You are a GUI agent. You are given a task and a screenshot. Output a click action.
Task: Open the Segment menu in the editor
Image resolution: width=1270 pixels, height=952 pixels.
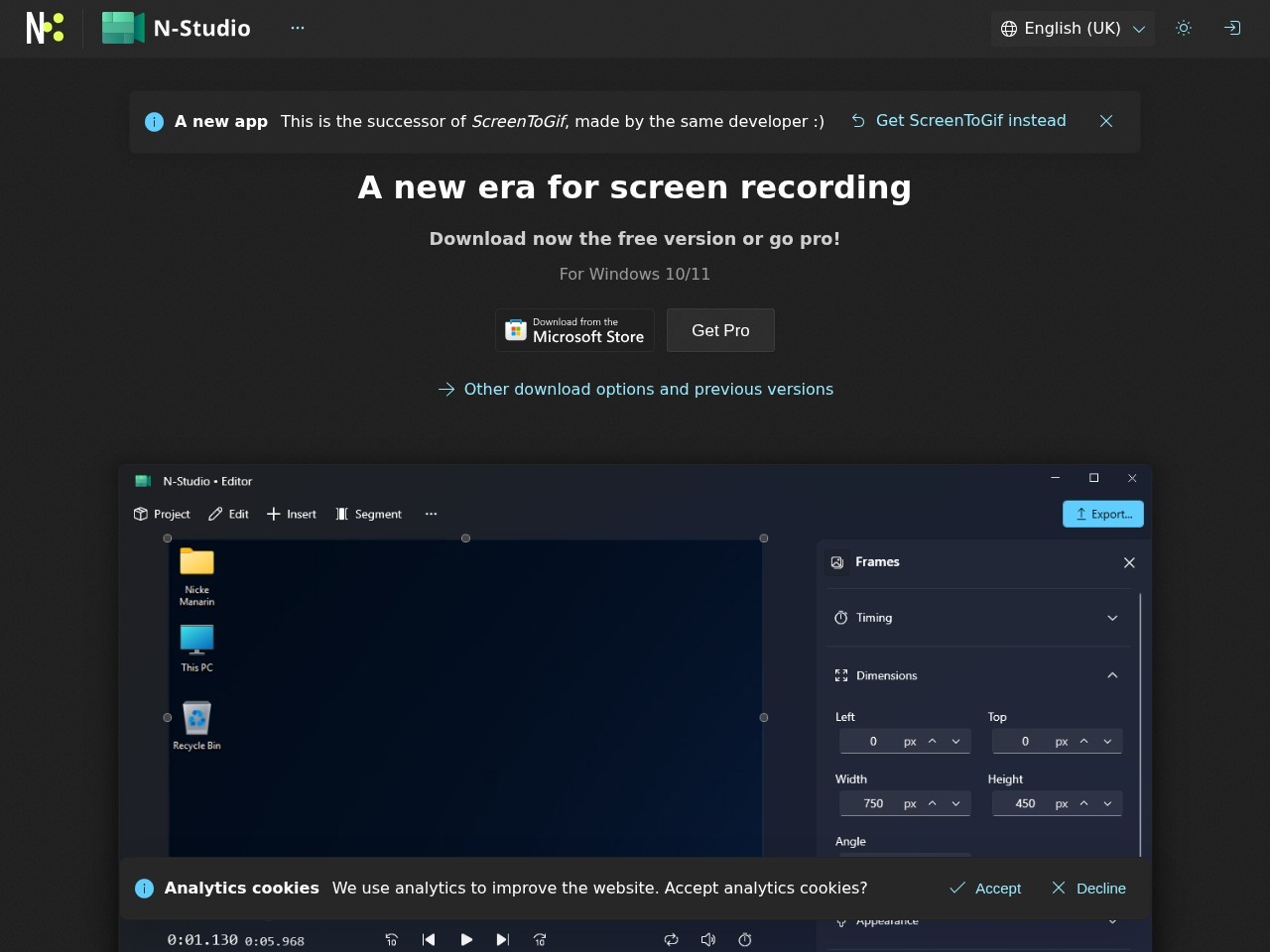(x=369, y=514)
